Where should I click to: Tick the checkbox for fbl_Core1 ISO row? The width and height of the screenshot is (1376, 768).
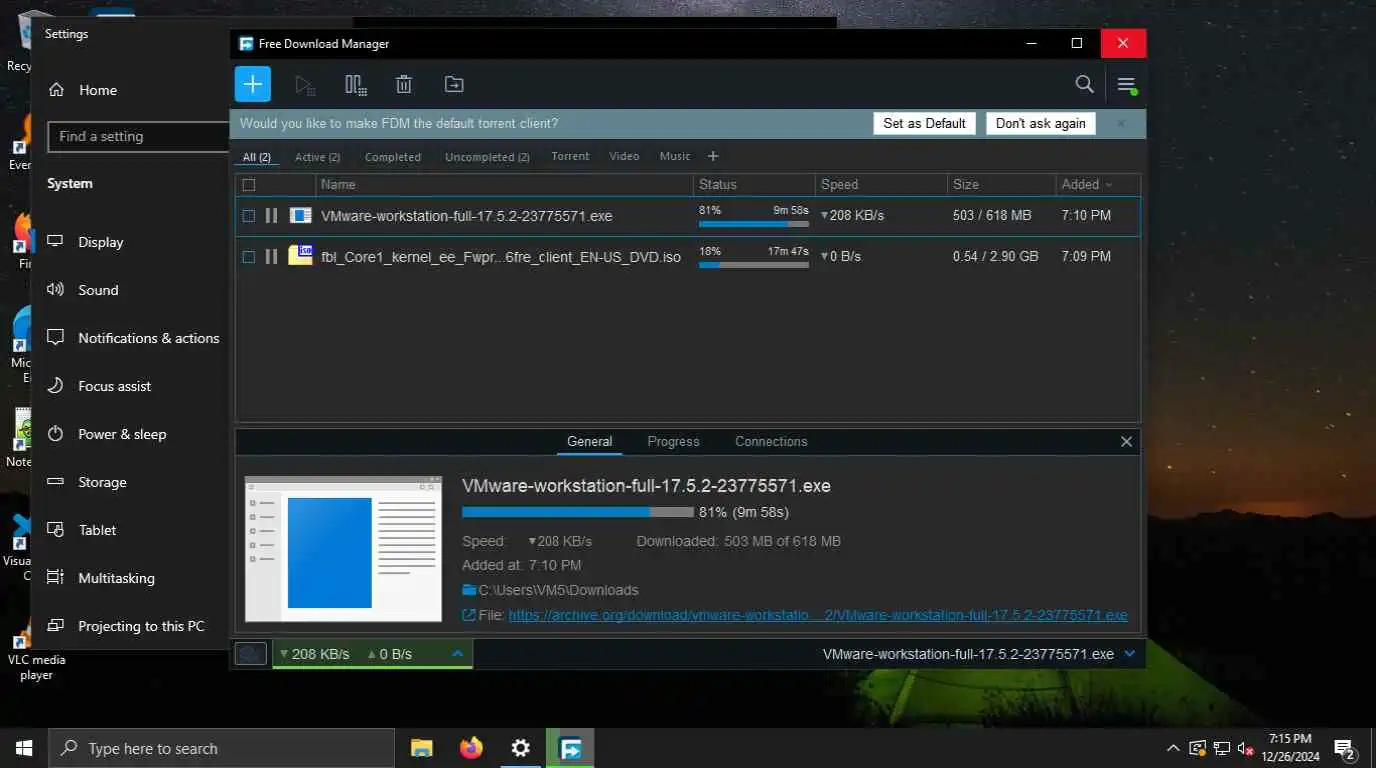[x=249, y=257]
